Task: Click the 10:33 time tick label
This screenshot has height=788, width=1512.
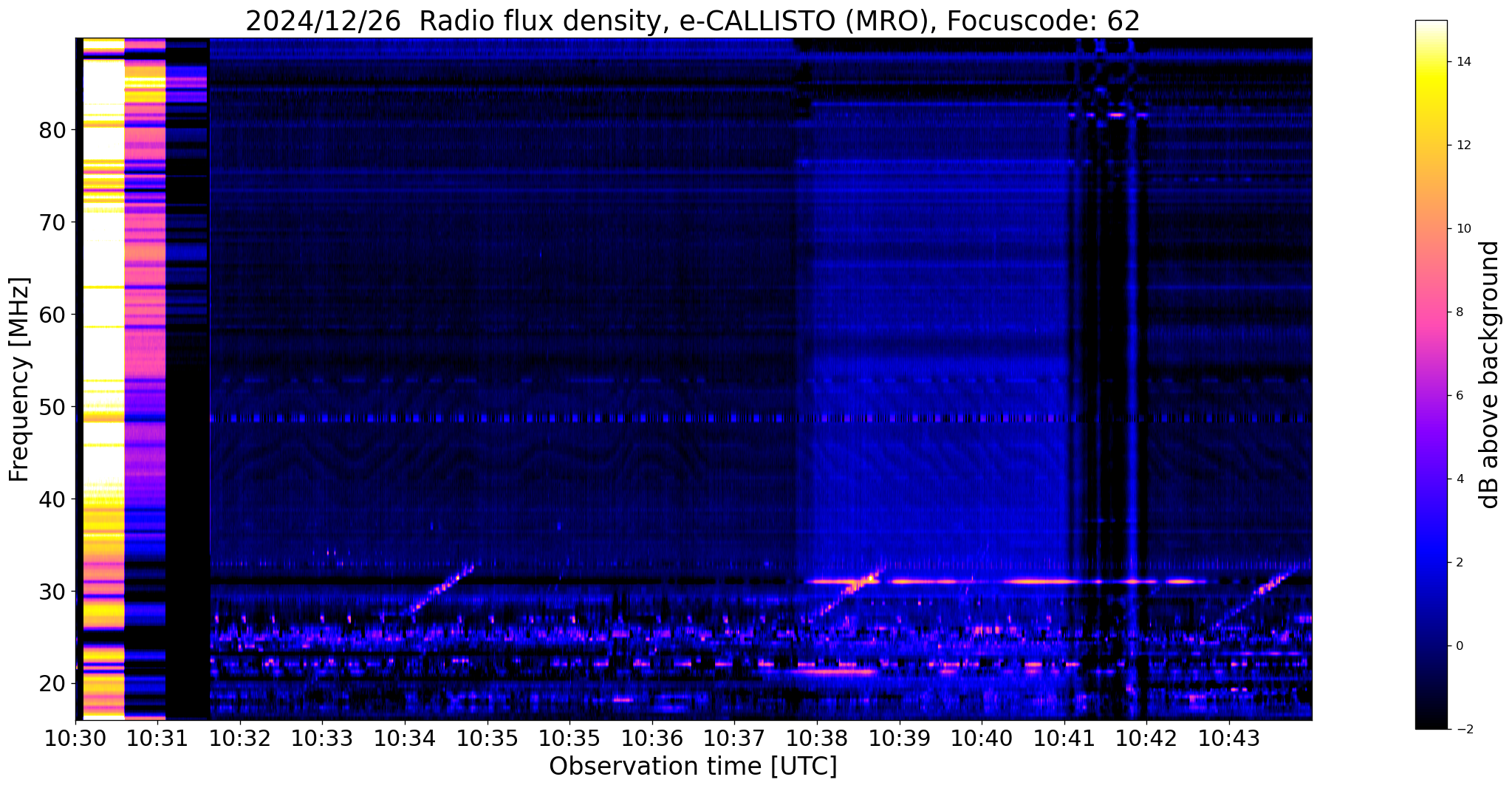Action: [323, 739]
